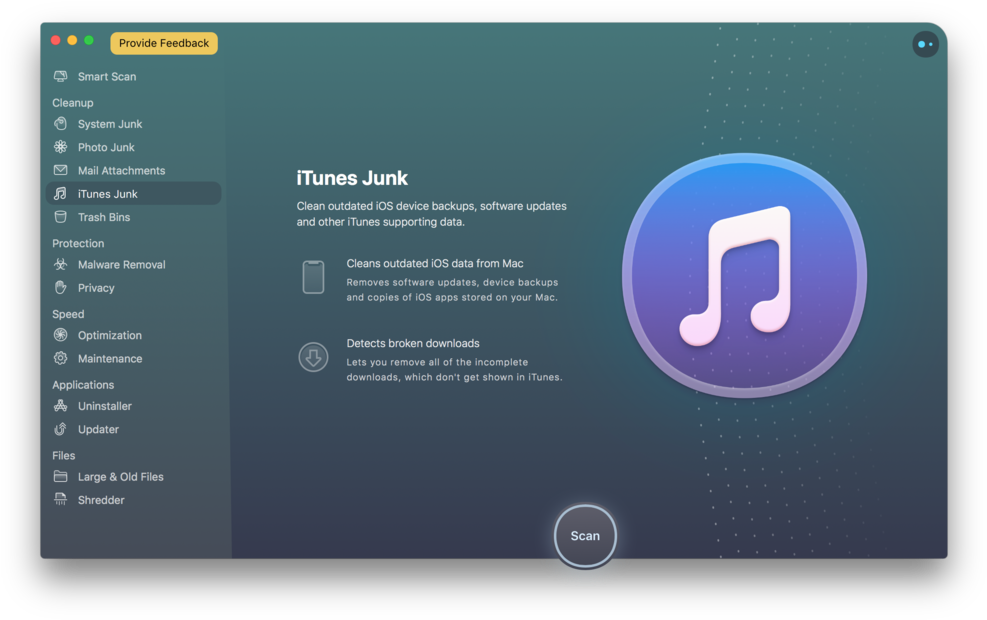Go to Photo Junk module
Image resolution: width=987 pixels, height=620 pixels.
(133, 147)
